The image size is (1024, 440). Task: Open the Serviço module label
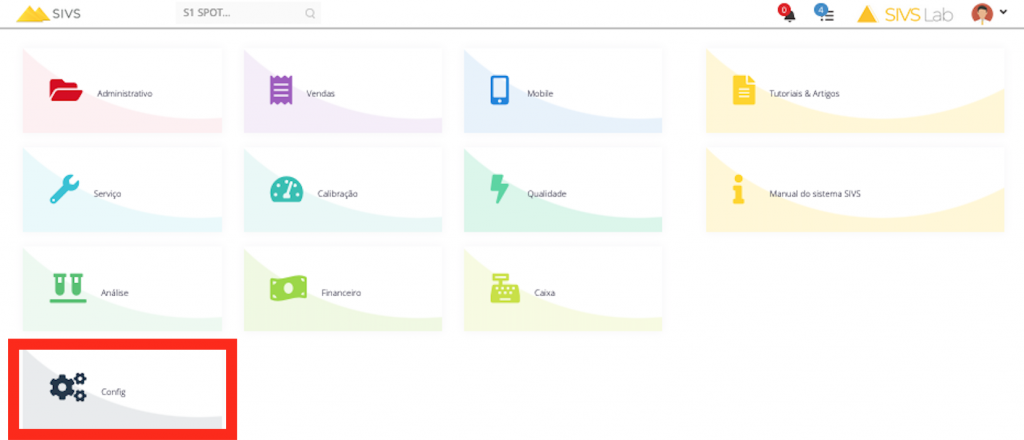point(107,194)
